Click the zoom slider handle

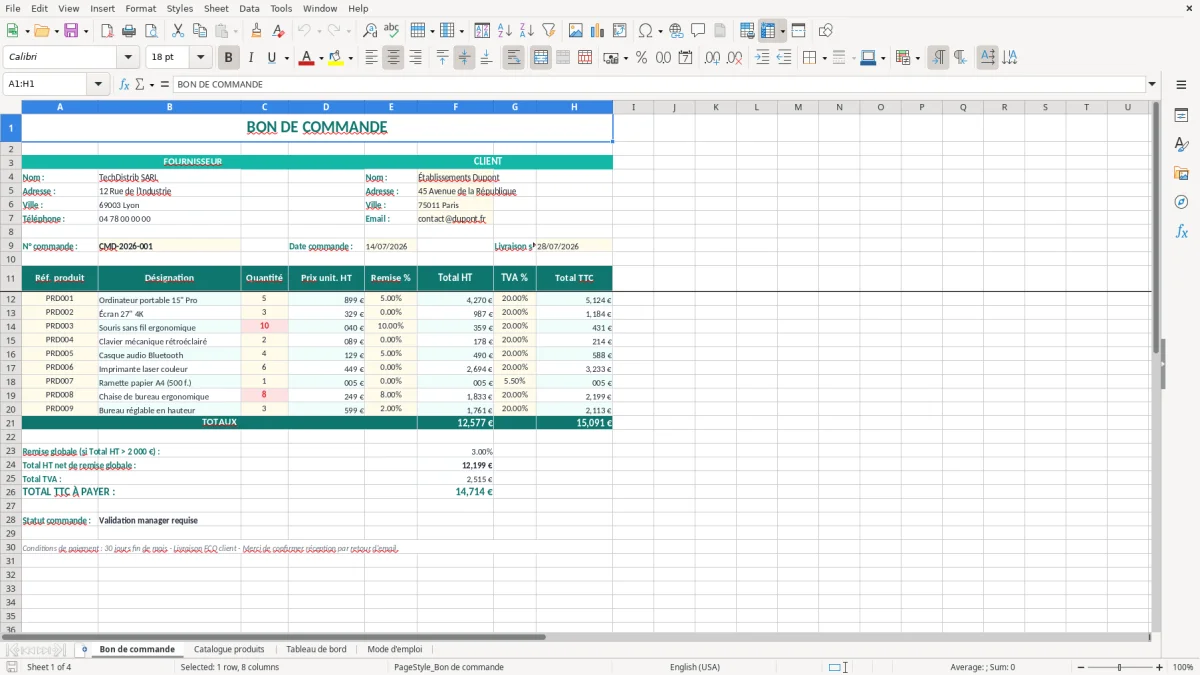click(x=1119, y=667)
